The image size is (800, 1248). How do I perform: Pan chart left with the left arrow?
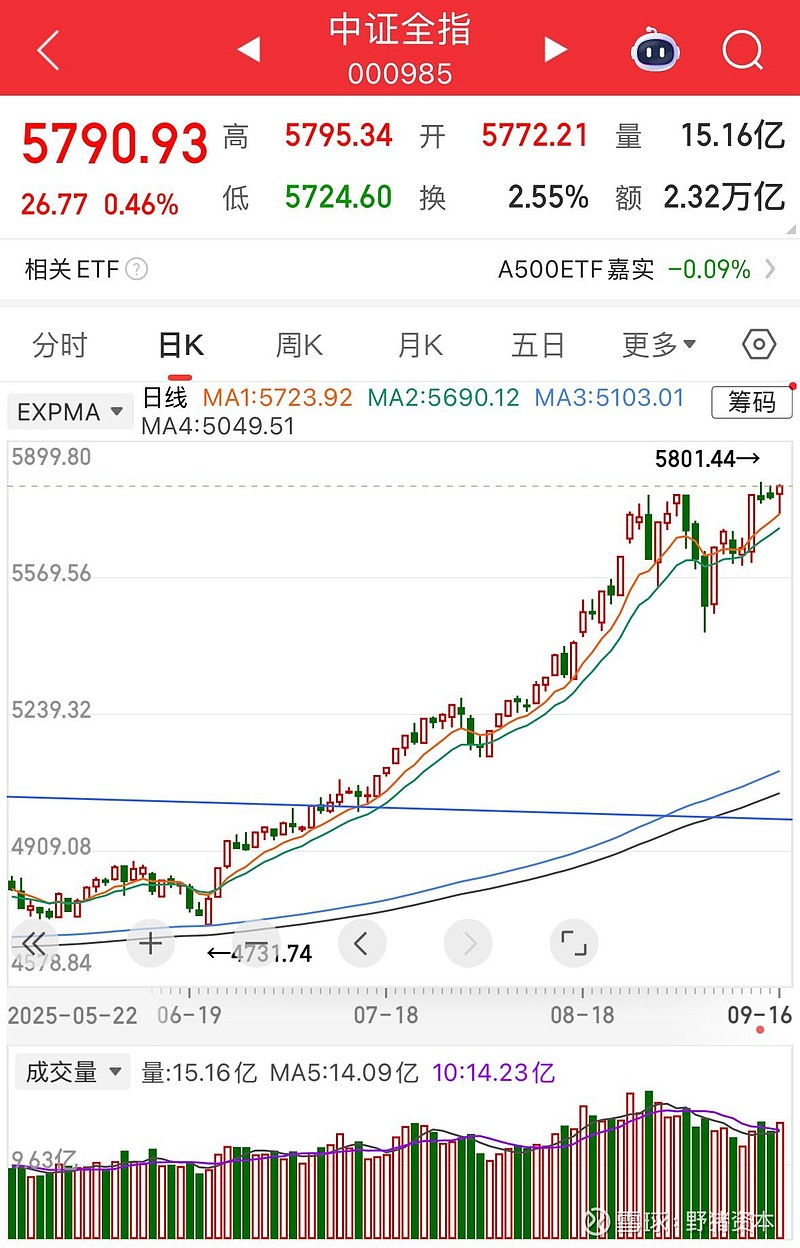(362, 942)
